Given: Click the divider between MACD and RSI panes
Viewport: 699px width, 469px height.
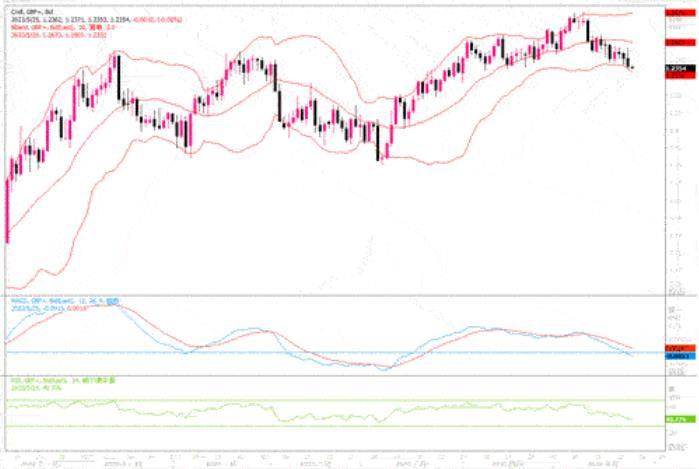Looking at the screenshot, I should pyautogui.click(x=350, y=376).
